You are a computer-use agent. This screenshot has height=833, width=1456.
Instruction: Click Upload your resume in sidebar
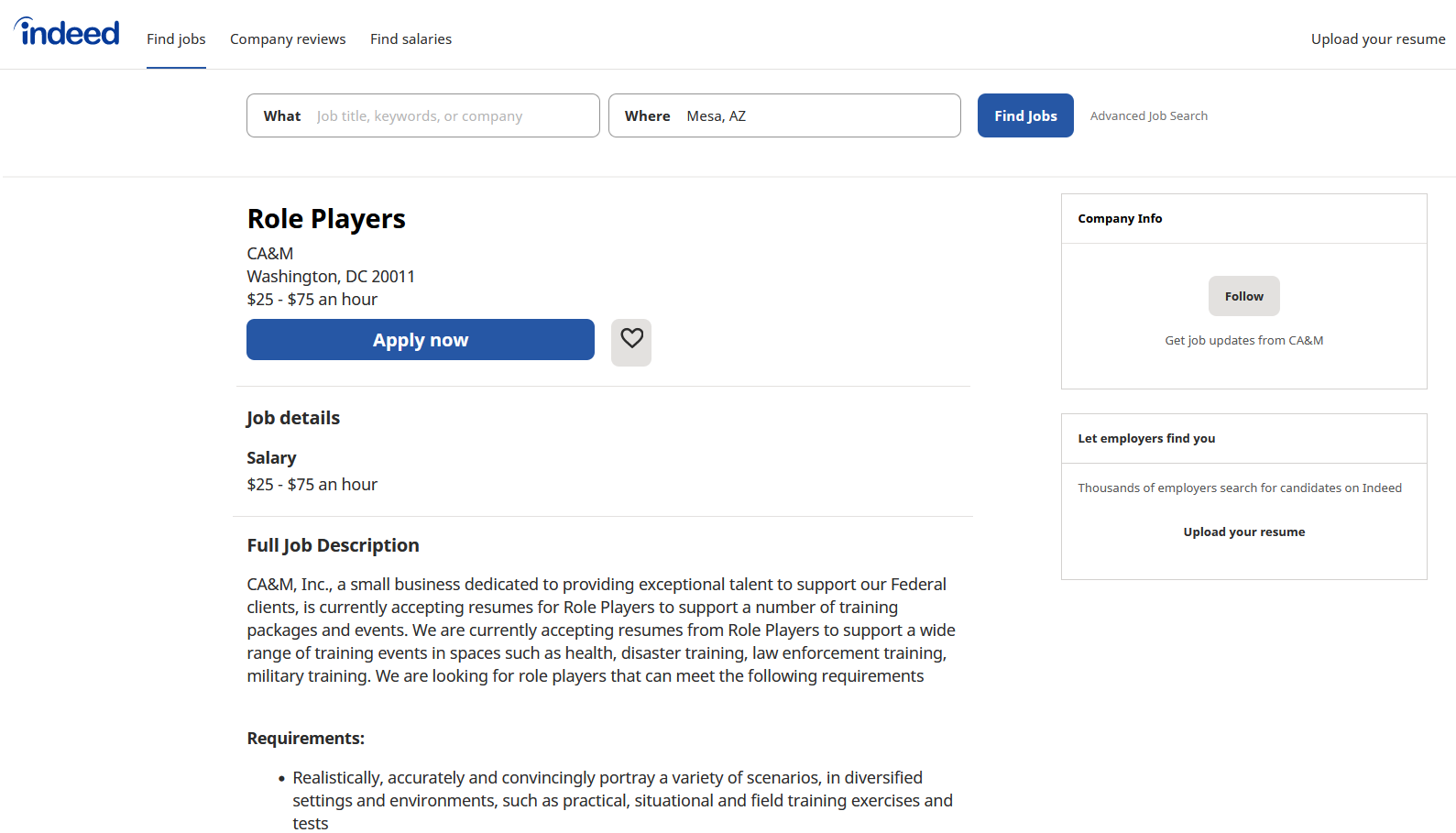point(1244,532)
